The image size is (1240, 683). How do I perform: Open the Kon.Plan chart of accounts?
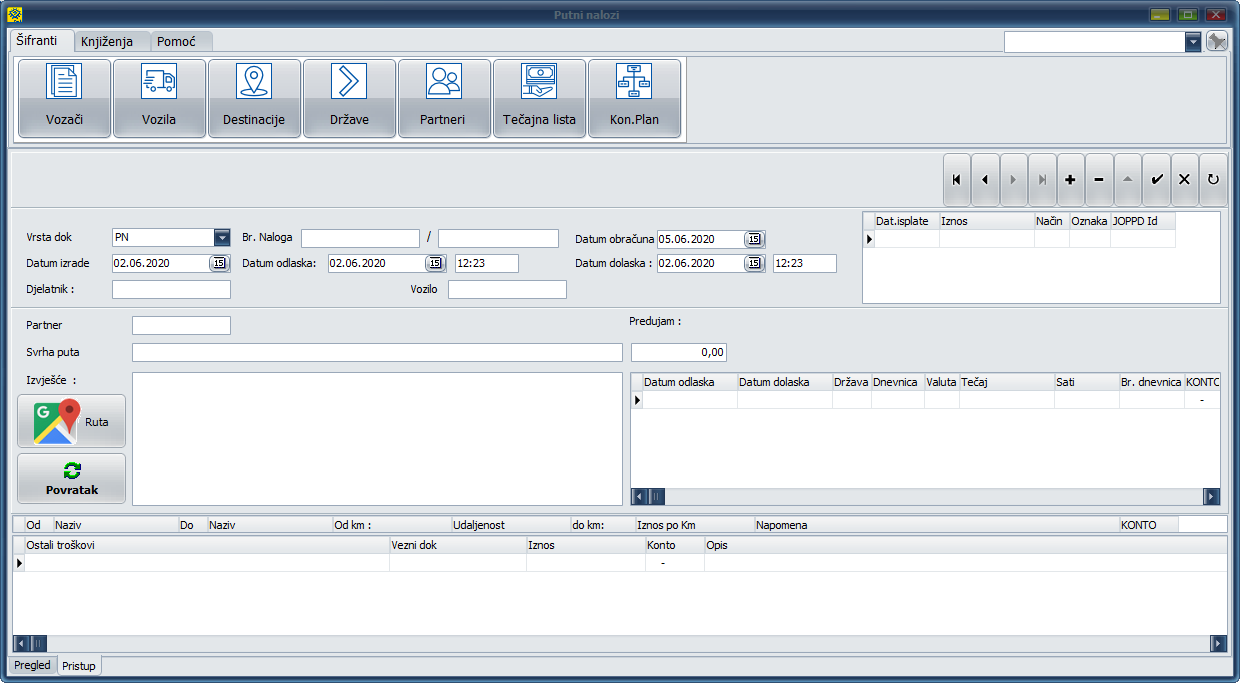pyautogui.click(x=634, y=98)
